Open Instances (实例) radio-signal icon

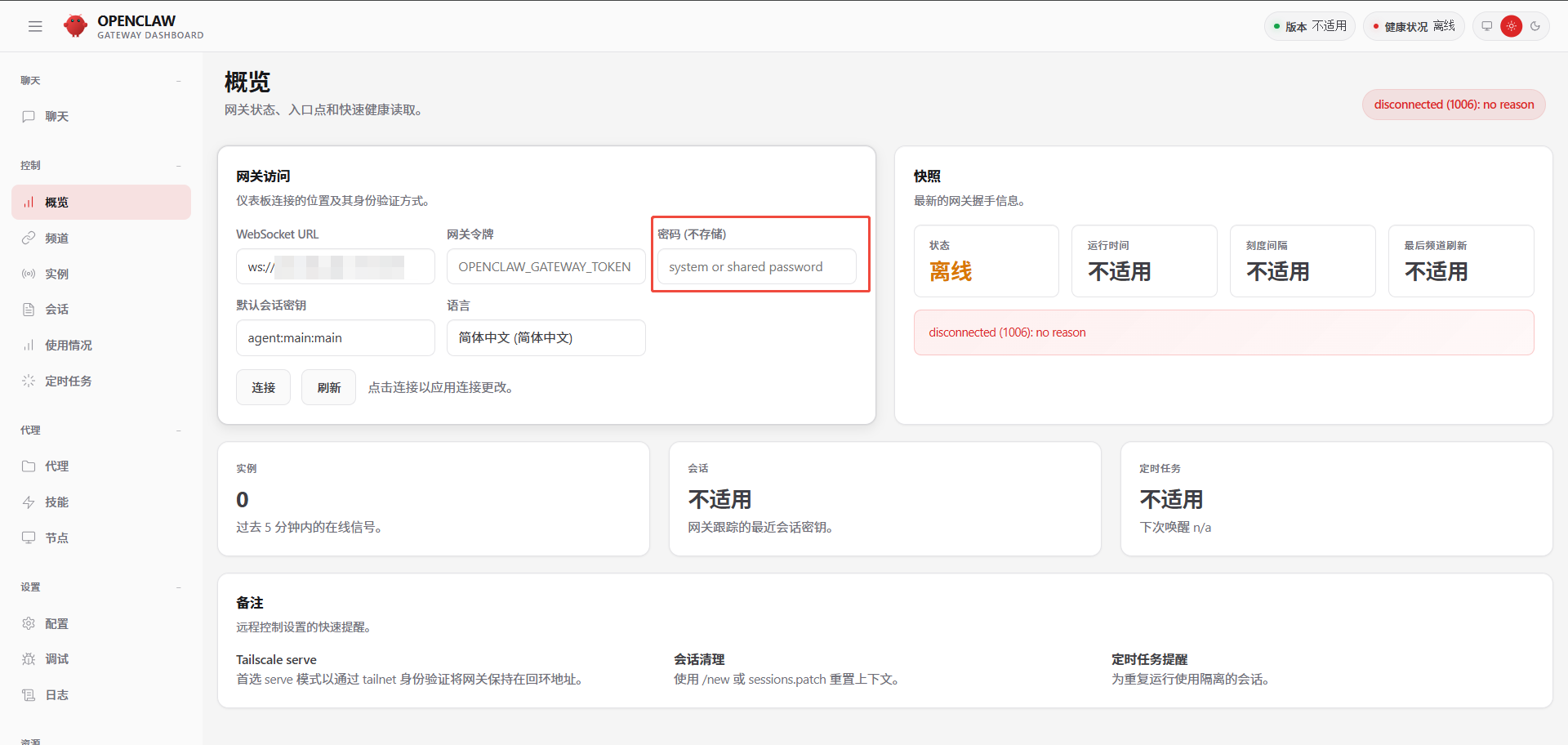coord(29,274)
